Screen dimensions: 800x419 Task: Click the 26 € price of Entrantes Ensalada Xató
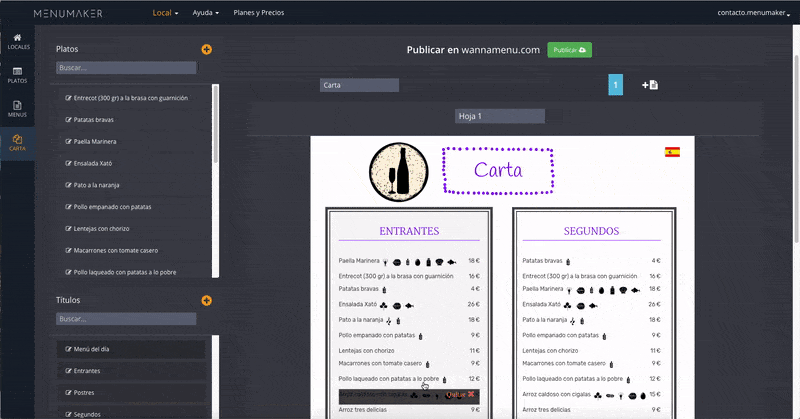(473, 304)
